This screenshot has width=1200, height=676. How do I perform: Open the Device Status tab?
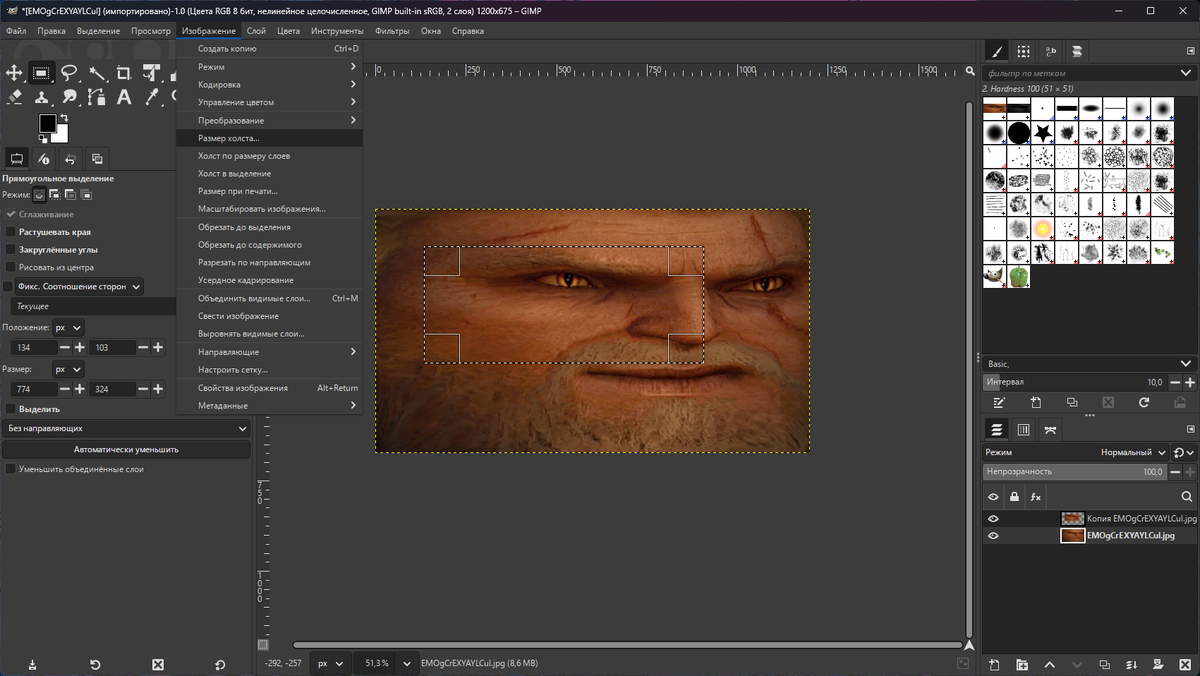(x=44, y=158)
